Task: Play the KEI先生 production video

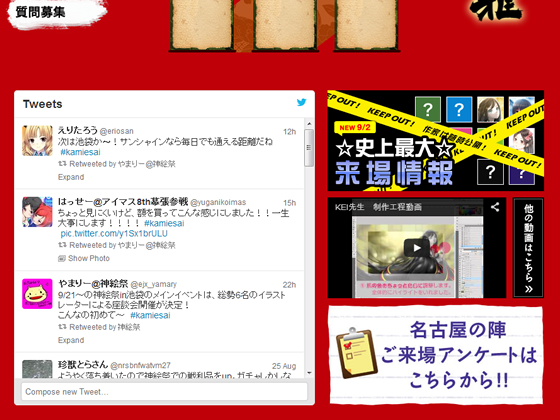Action: [416, 248]
